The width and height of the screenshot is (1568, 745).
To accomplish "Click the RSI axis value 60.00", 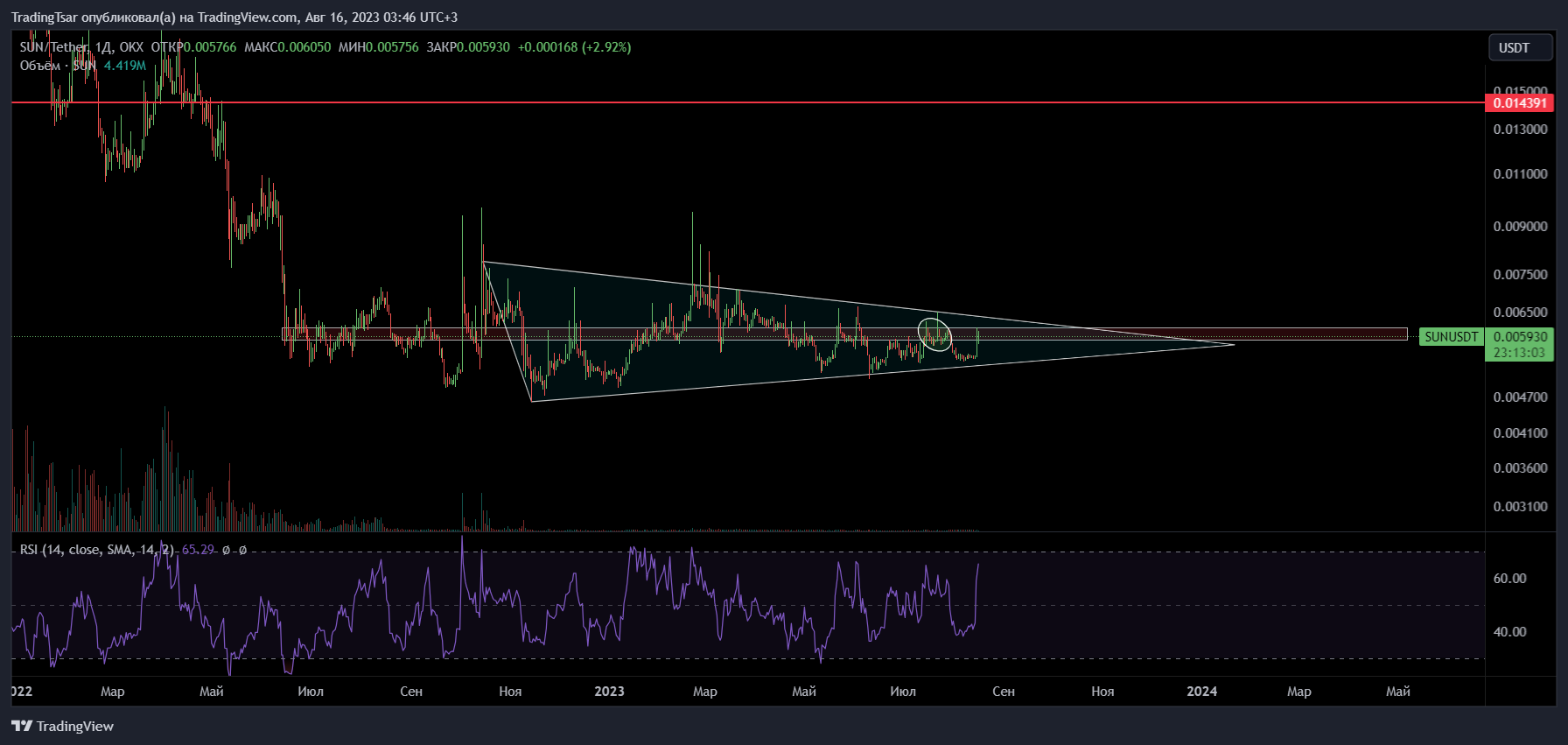I will coord(1509,579).
